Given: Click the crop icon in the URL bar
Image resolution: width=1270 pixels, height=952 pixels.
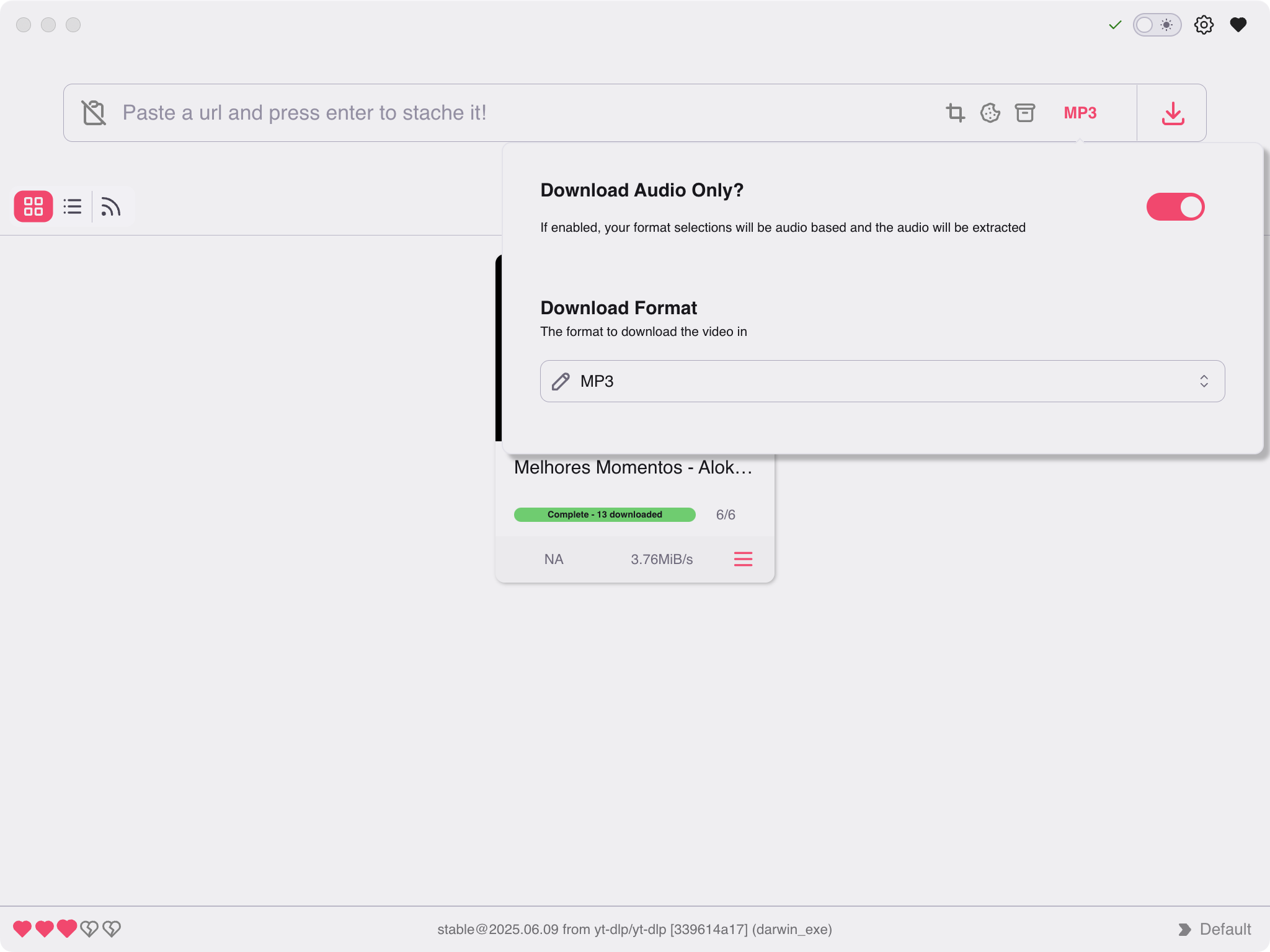Looking at the screenshot, I should [x=955, y=113].
